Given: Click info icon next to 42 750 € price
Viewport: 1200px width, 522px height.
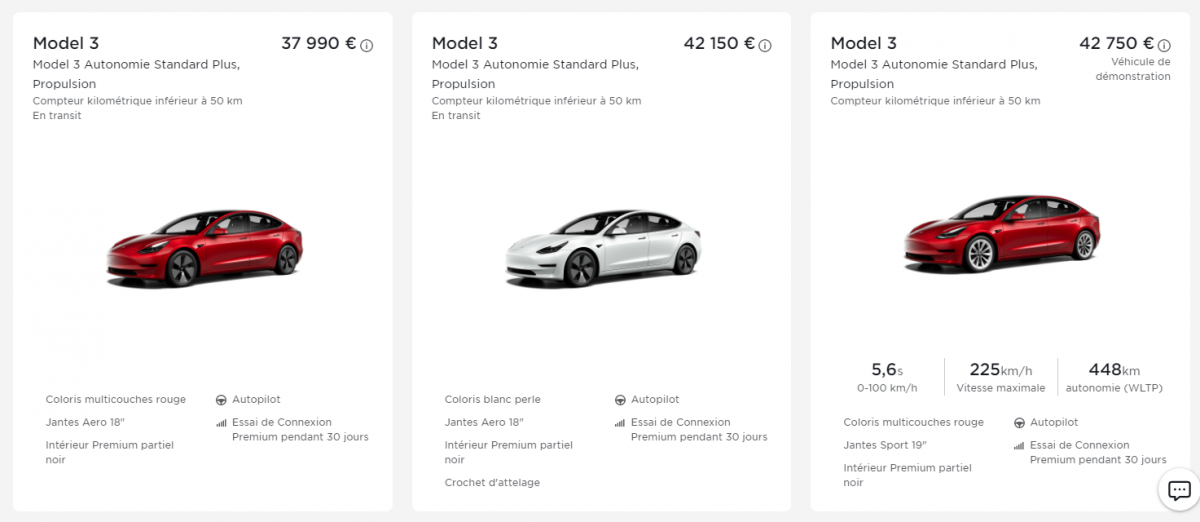Looking at the screenshot, I should tap(1164, 45).
